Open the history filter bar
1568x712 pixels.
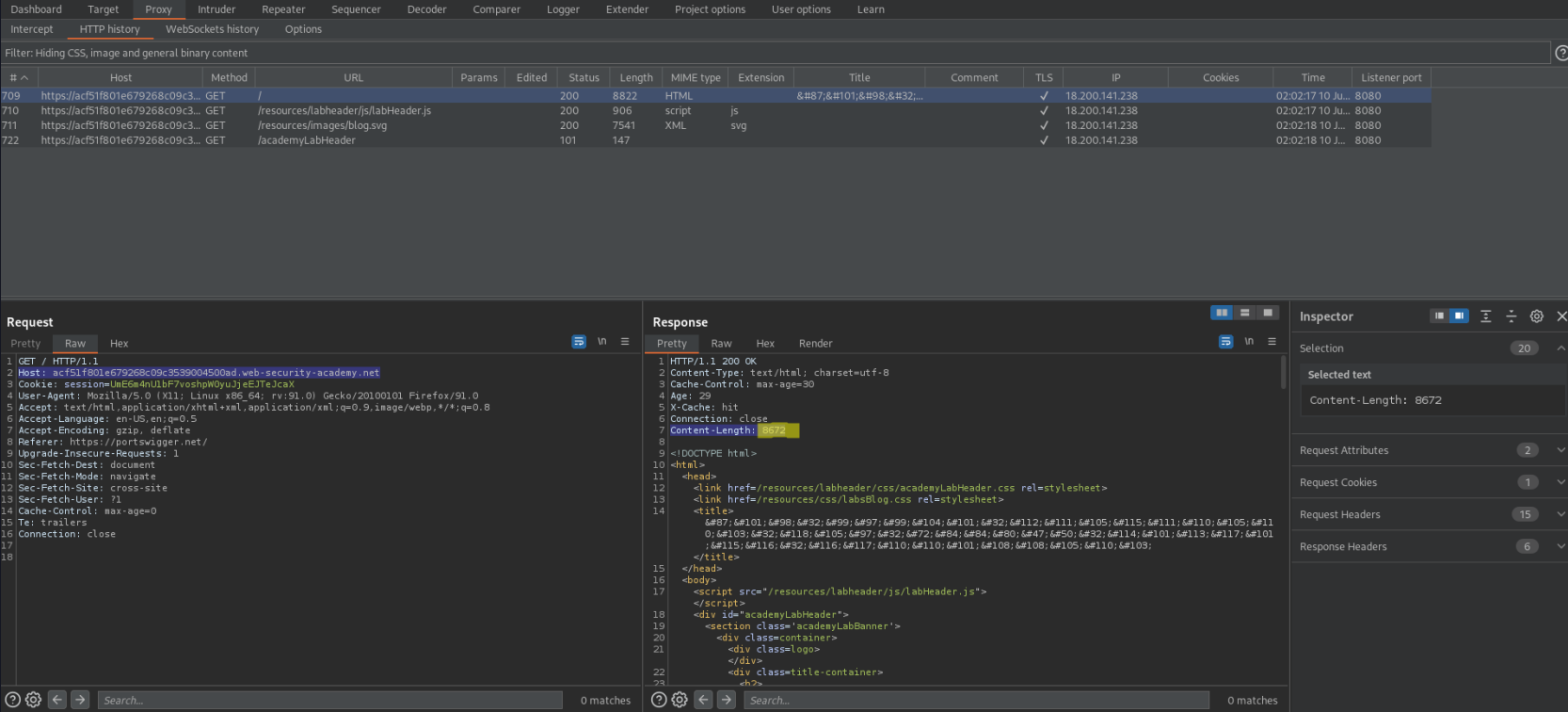pos(775,53)
